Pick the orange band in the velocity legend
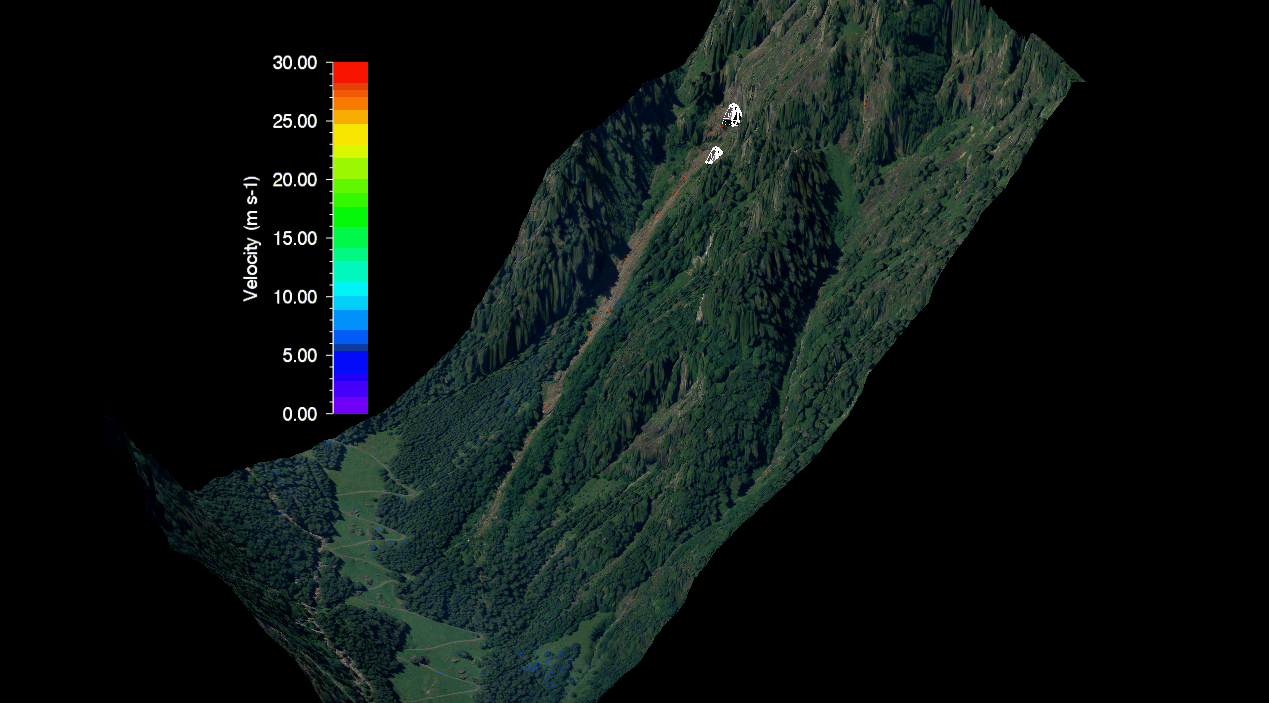This screenshot has height=703, width=1269. (350, 102)
